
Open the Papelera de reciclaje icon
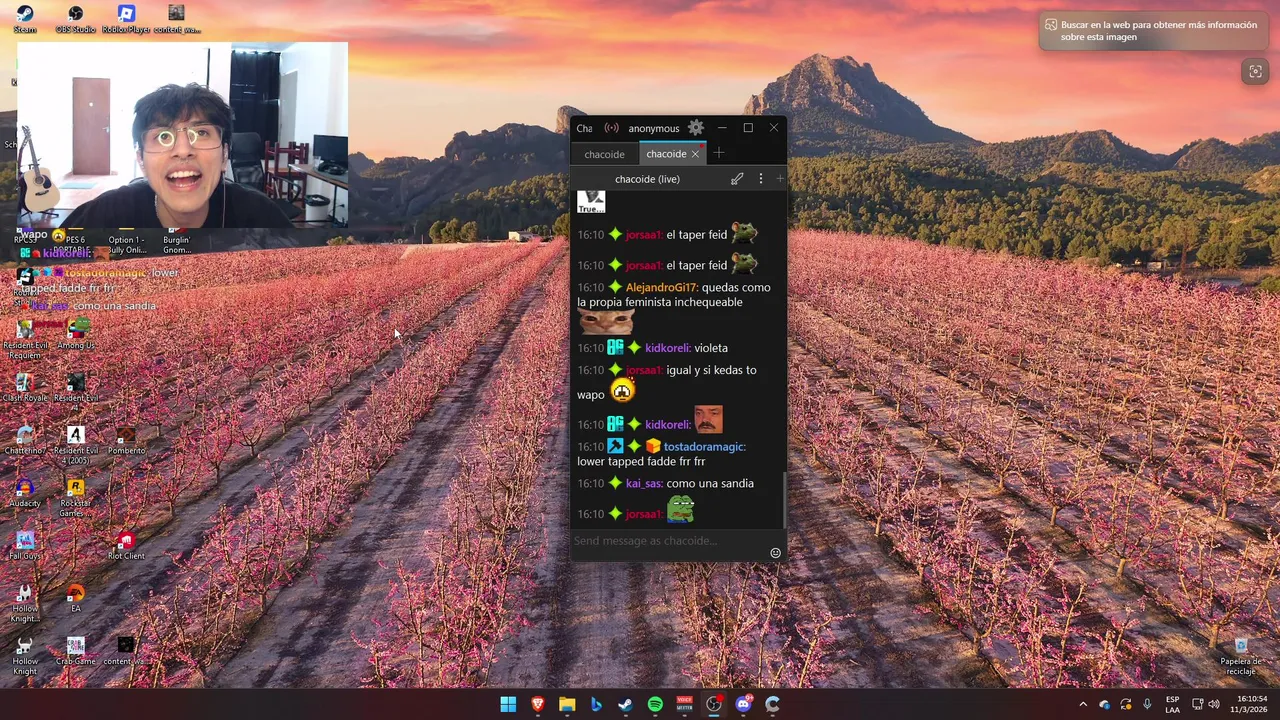(1241, 655)
